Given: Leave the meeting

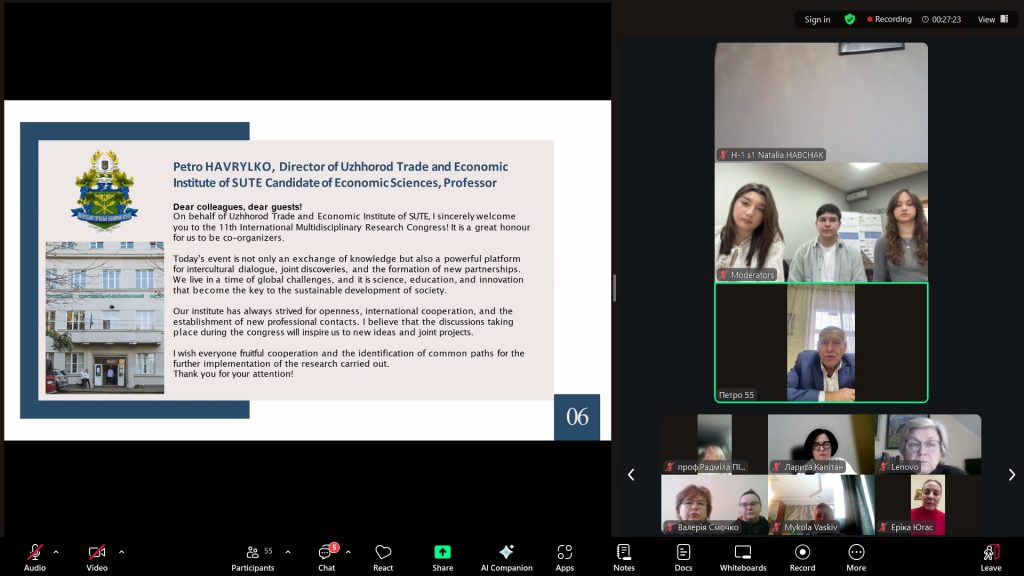Looking at the screenshot, I should [990, 556].
